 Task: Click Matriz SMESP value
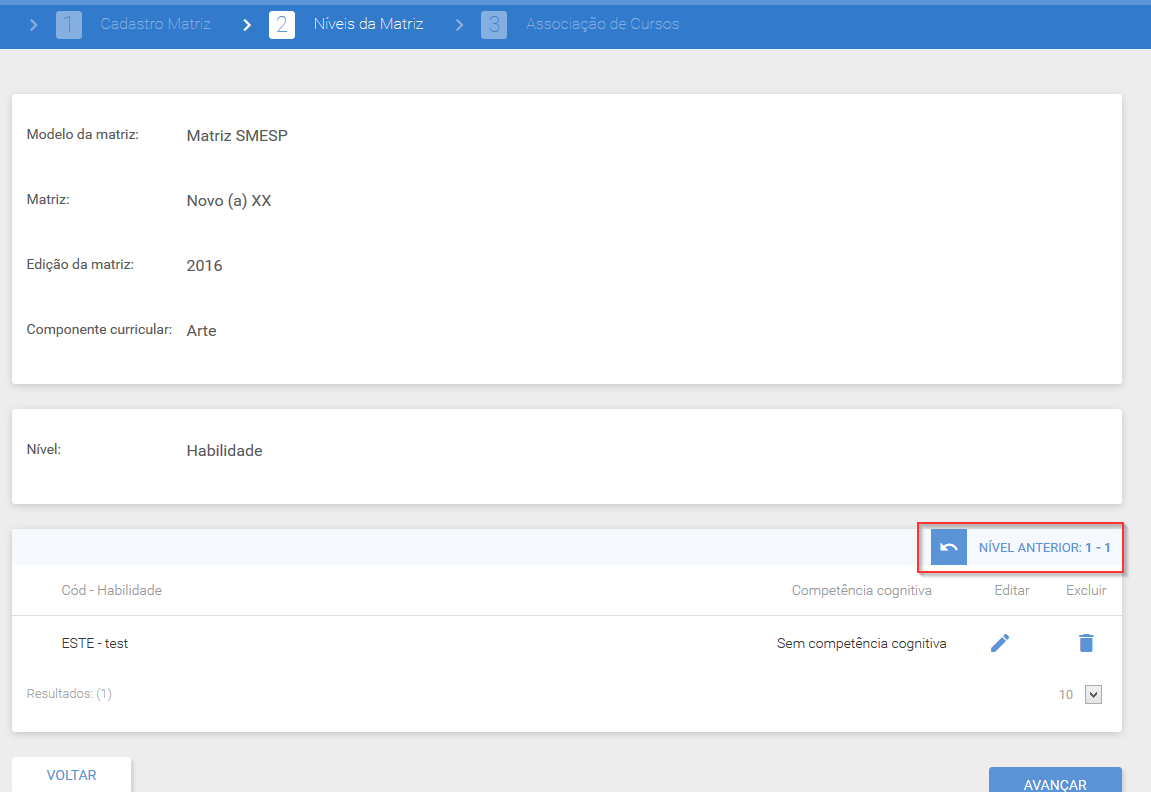[237, 136]
